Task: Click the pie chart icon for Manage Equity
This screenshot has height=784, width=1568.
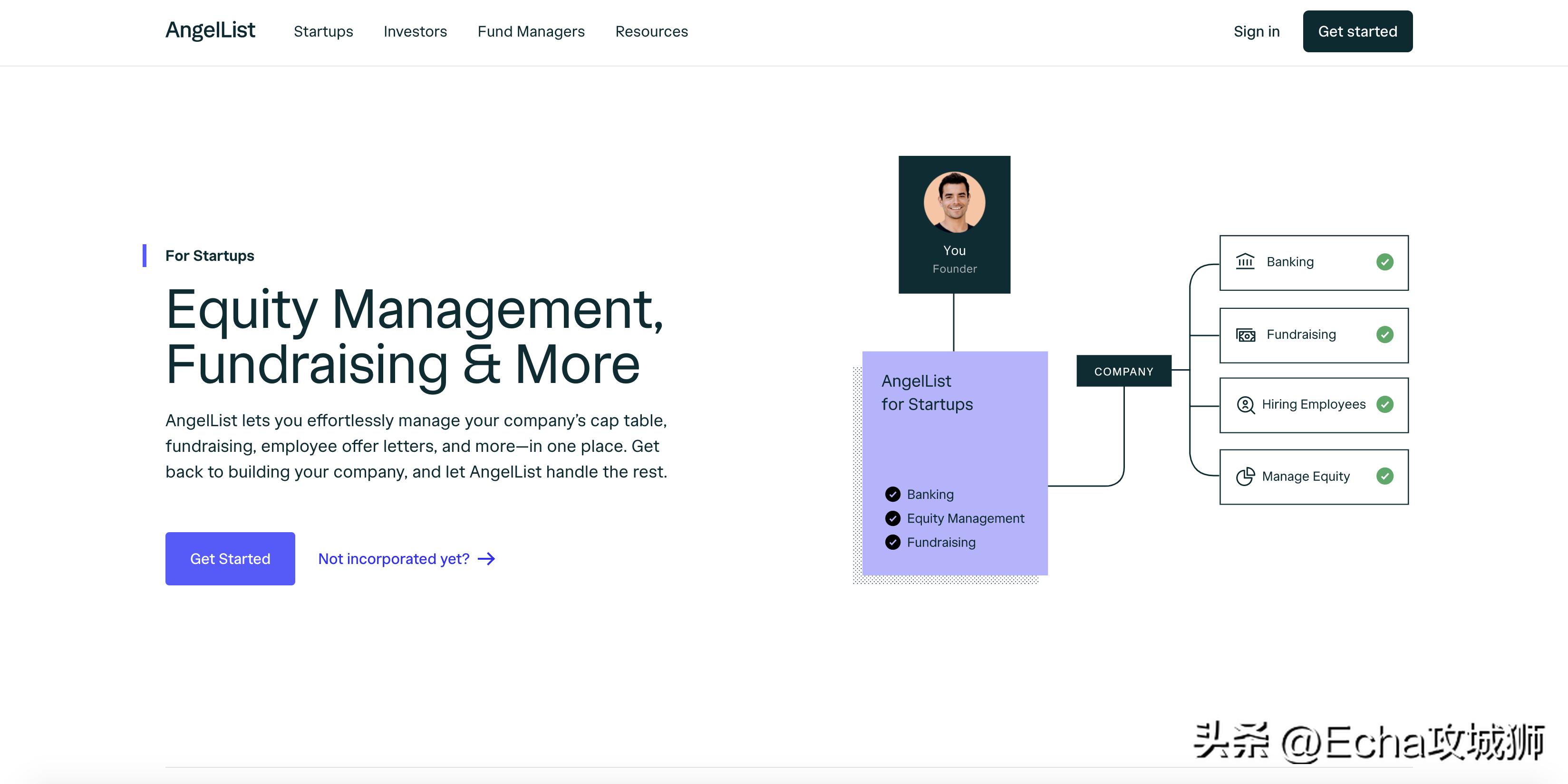Action: [x=1245, y=476]
